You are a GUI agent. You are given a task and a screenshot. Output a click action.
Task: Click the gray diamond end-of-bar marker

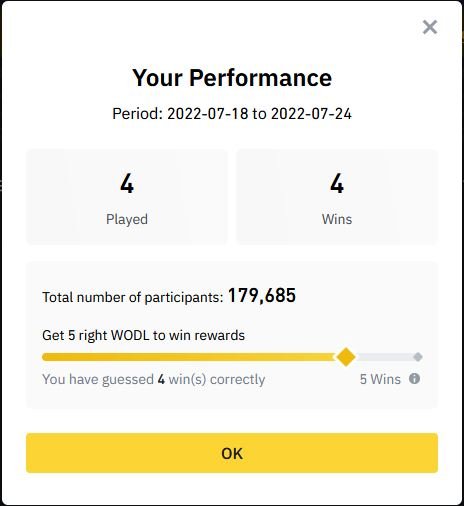tap(418, 357)
